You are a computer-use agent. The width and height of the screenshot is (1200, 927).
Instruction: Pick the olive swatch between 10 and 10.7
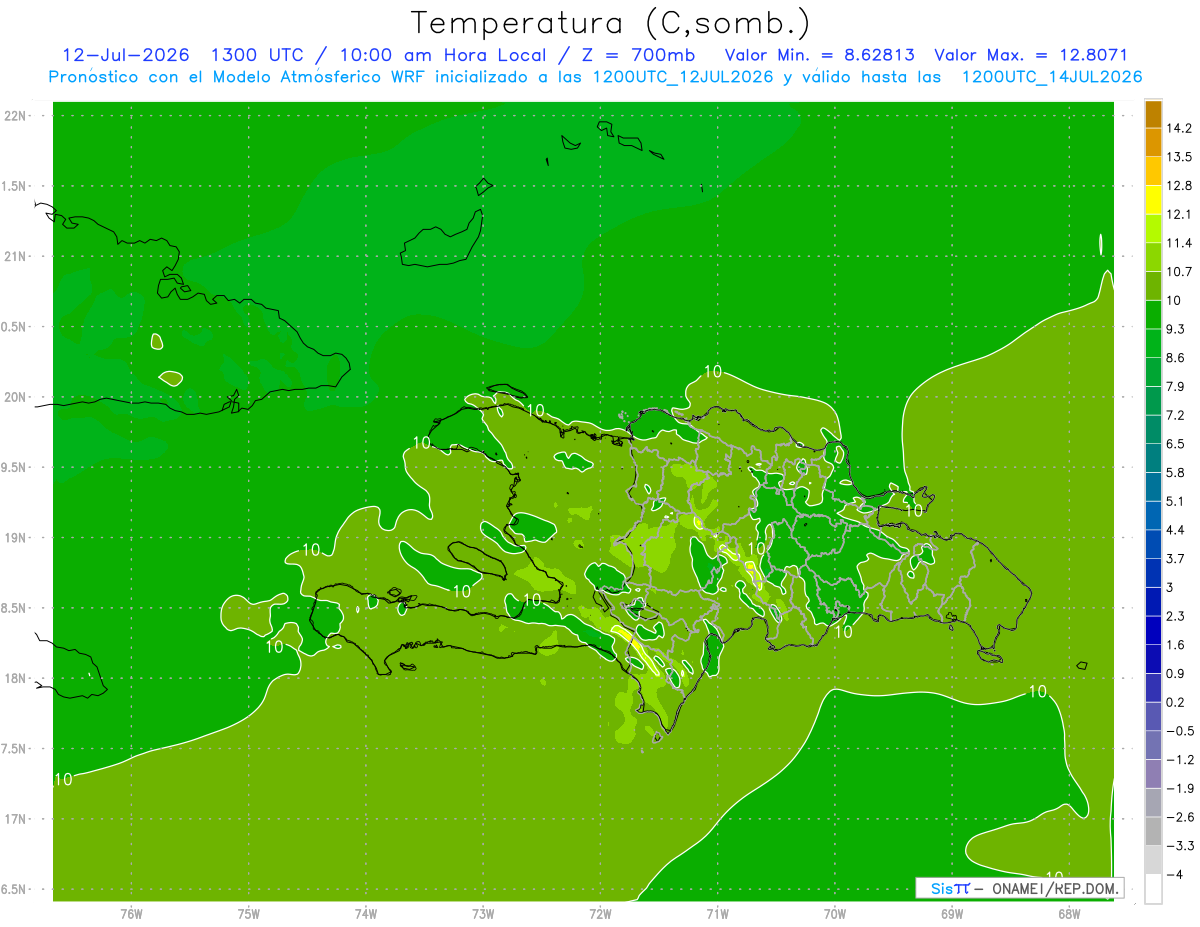click(1153, 286)
